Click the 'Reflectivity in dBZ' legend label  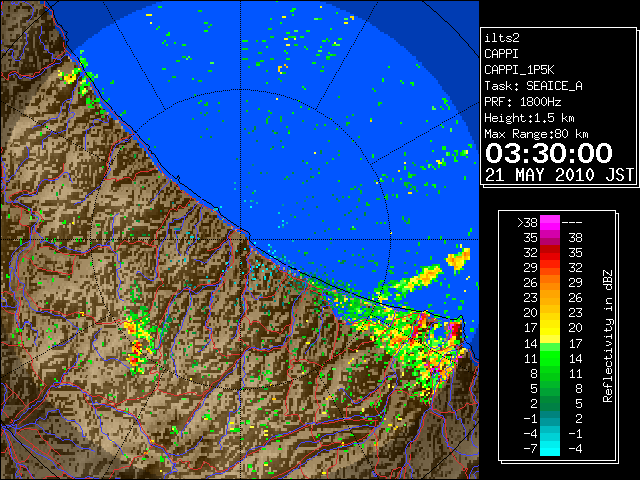pyautogui.click(x=607, y=336)
